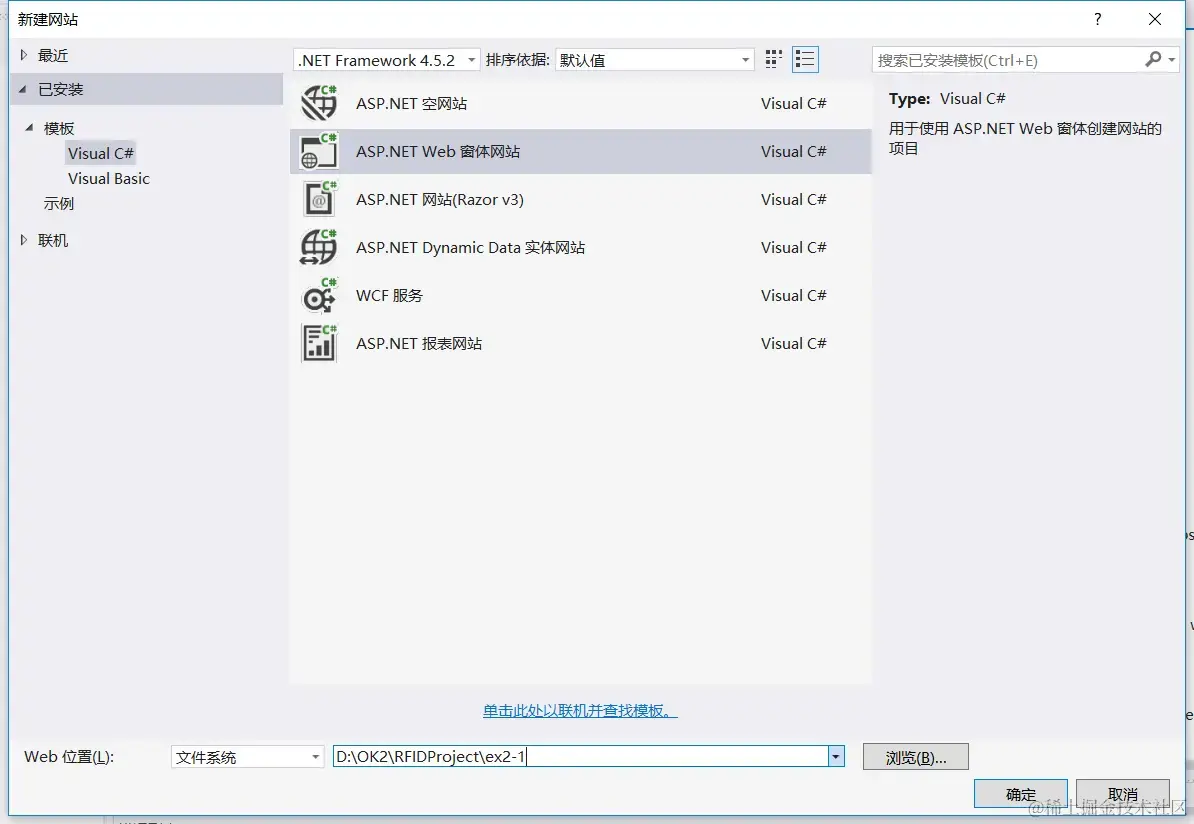Click Visual C# label in ASP.NET 报表网站 row
This screenshot has width=1194, height=824.
pyautogui.click(x=793, y=343)
